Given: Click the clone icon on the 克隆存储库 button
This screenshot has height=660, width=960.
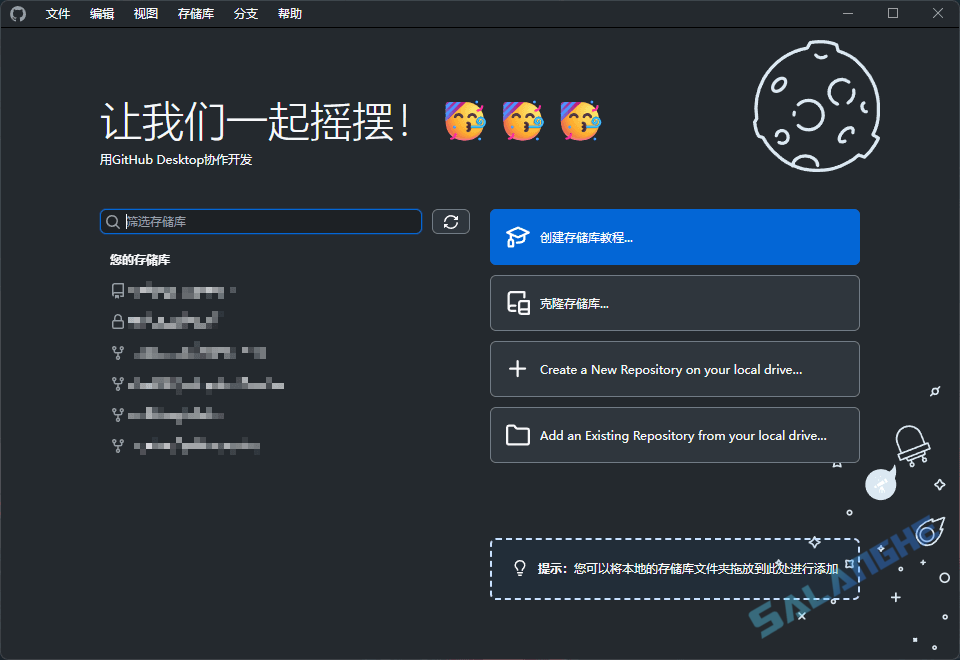Looking at the screenshot, I should [517, 301].
